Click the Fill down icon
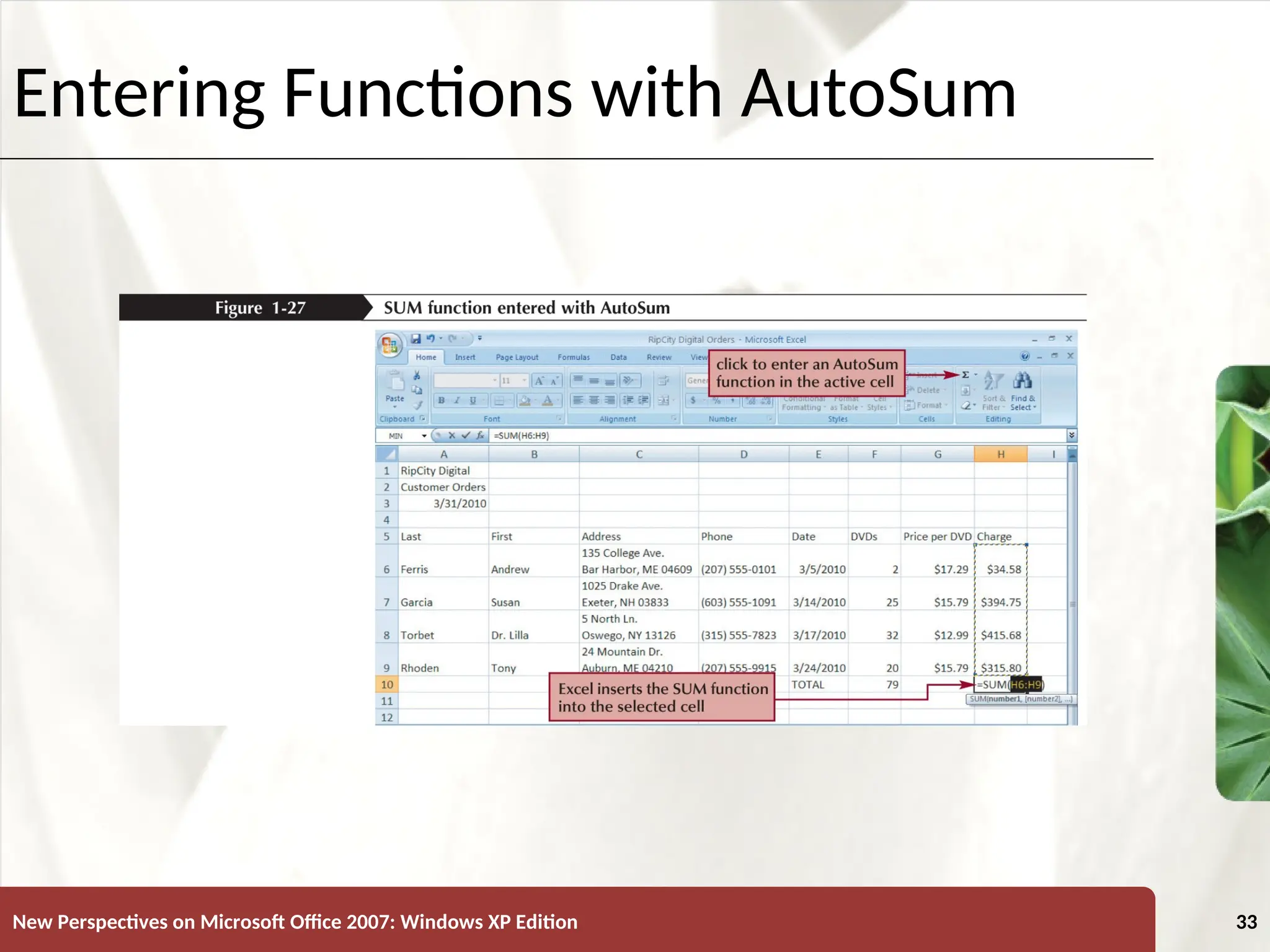 click(966, 390)
